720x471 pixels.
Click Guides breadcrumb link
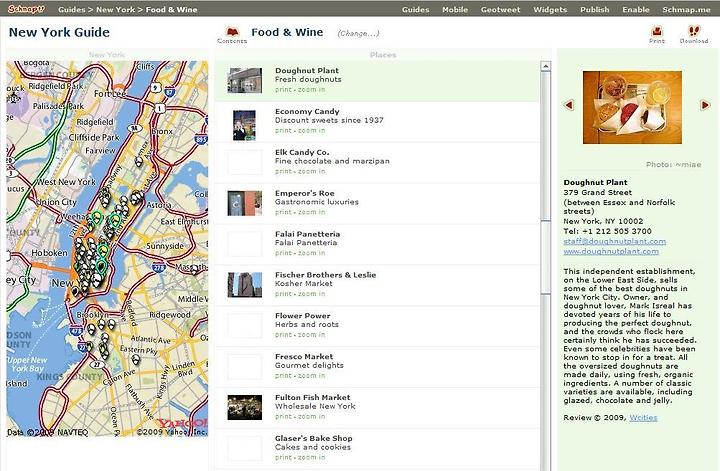coord(72,9)
